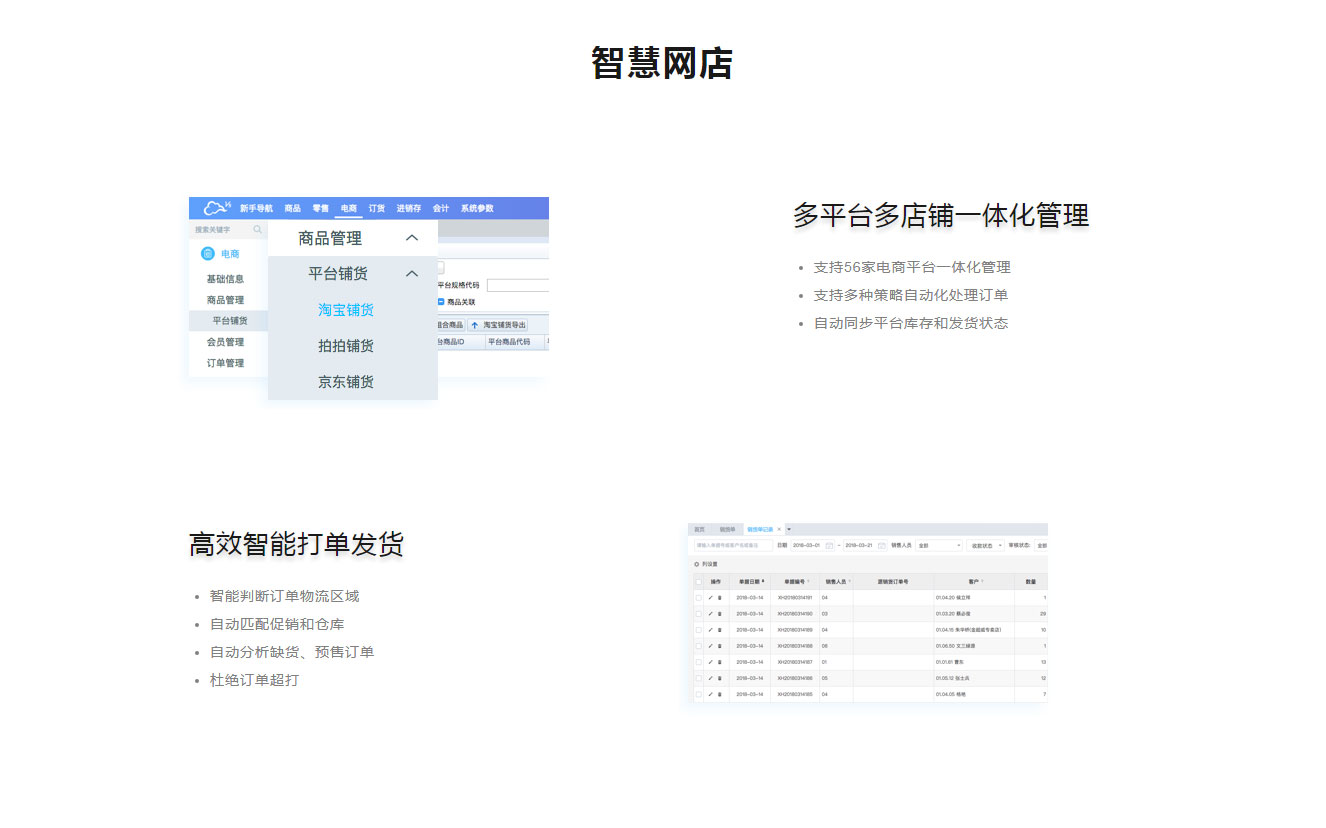The width and height of the screenshot is (1326, 828).
Task: Open the start date calendar picker icon
Action: tap(829, 546)
